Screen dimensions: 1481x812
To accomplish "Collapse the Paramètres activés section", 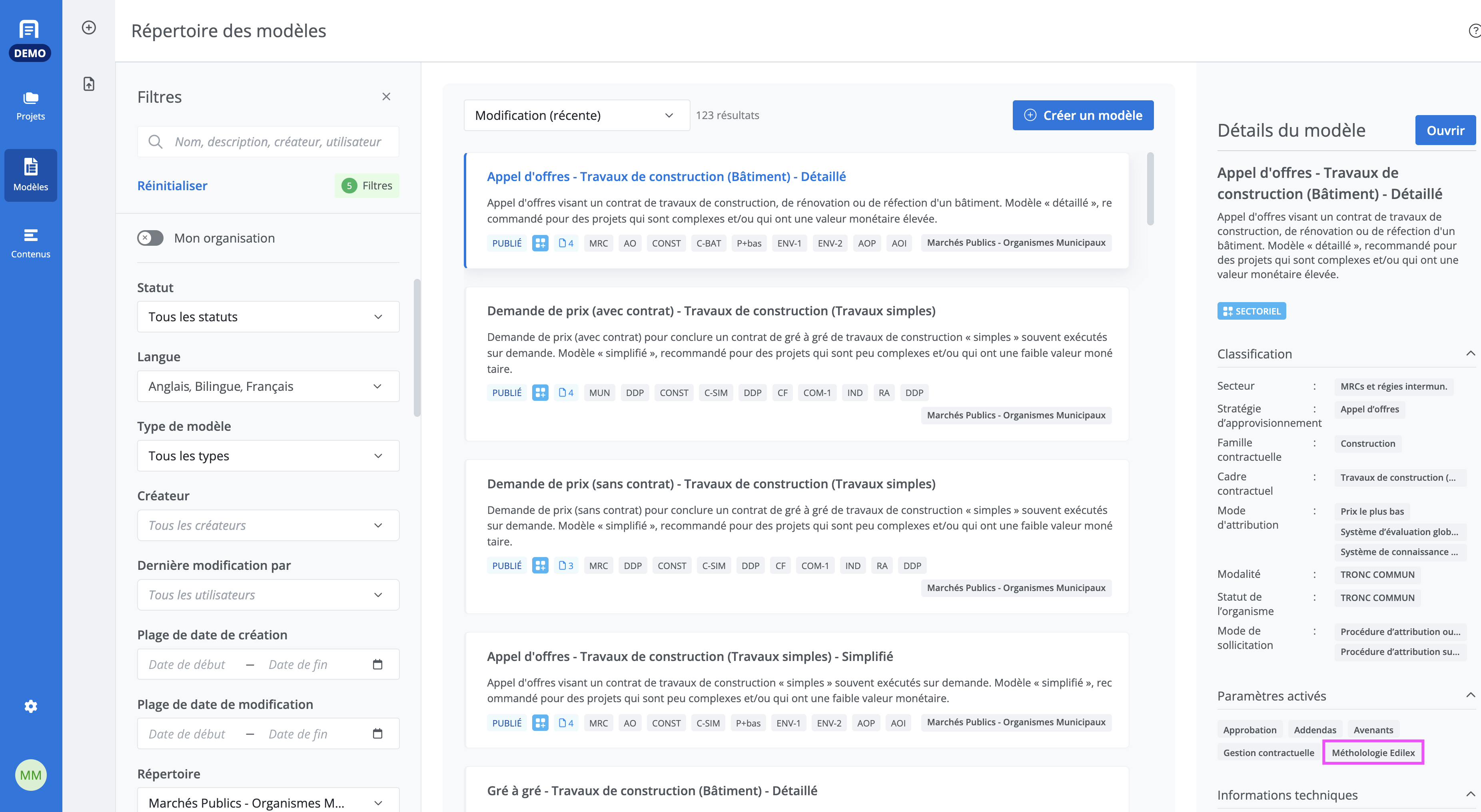I will pyautogui.click(x=1471, y=695).
